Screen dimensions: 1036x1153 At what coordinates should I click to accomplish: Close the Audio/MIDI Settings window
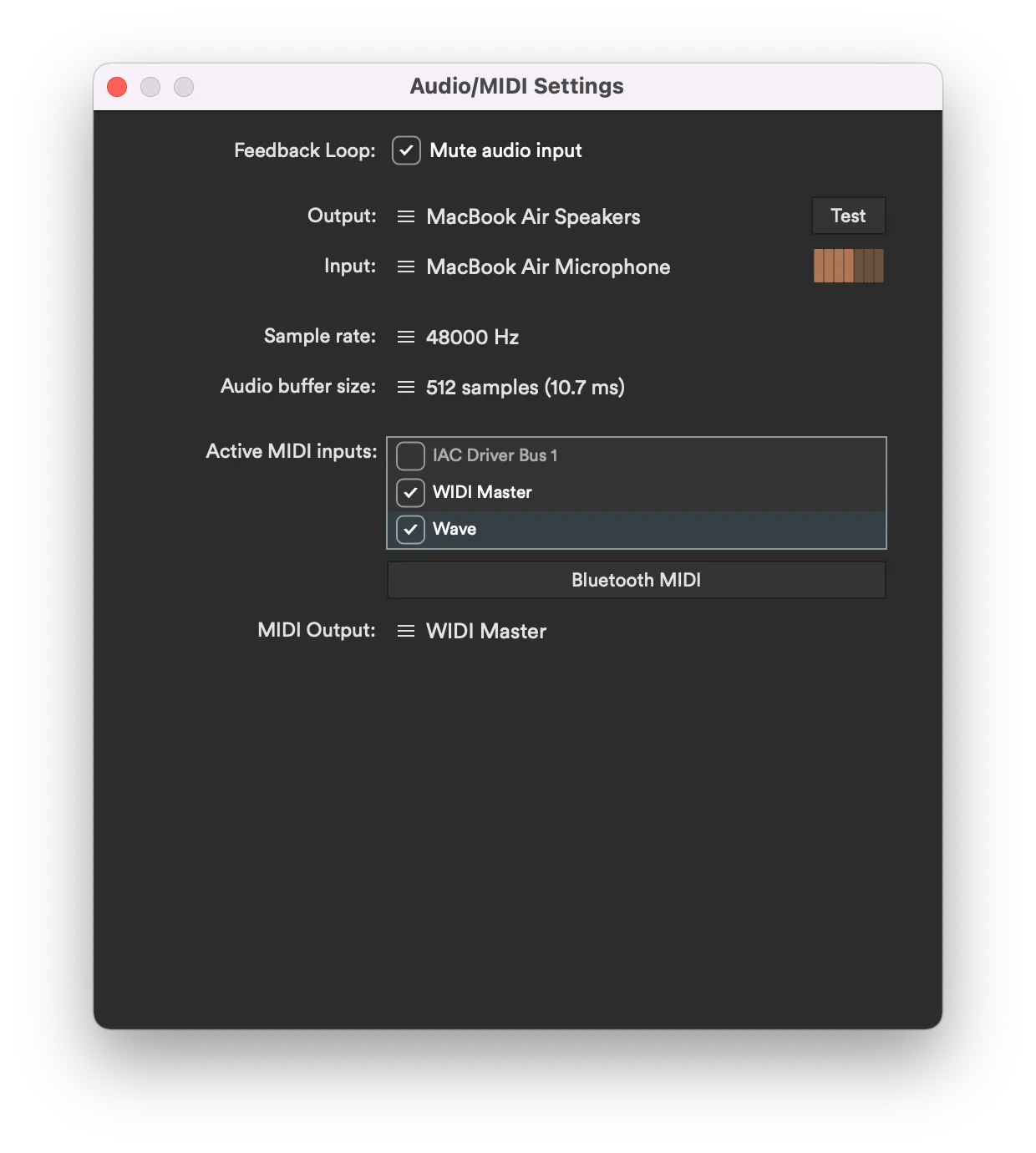[x=117, y=87]
